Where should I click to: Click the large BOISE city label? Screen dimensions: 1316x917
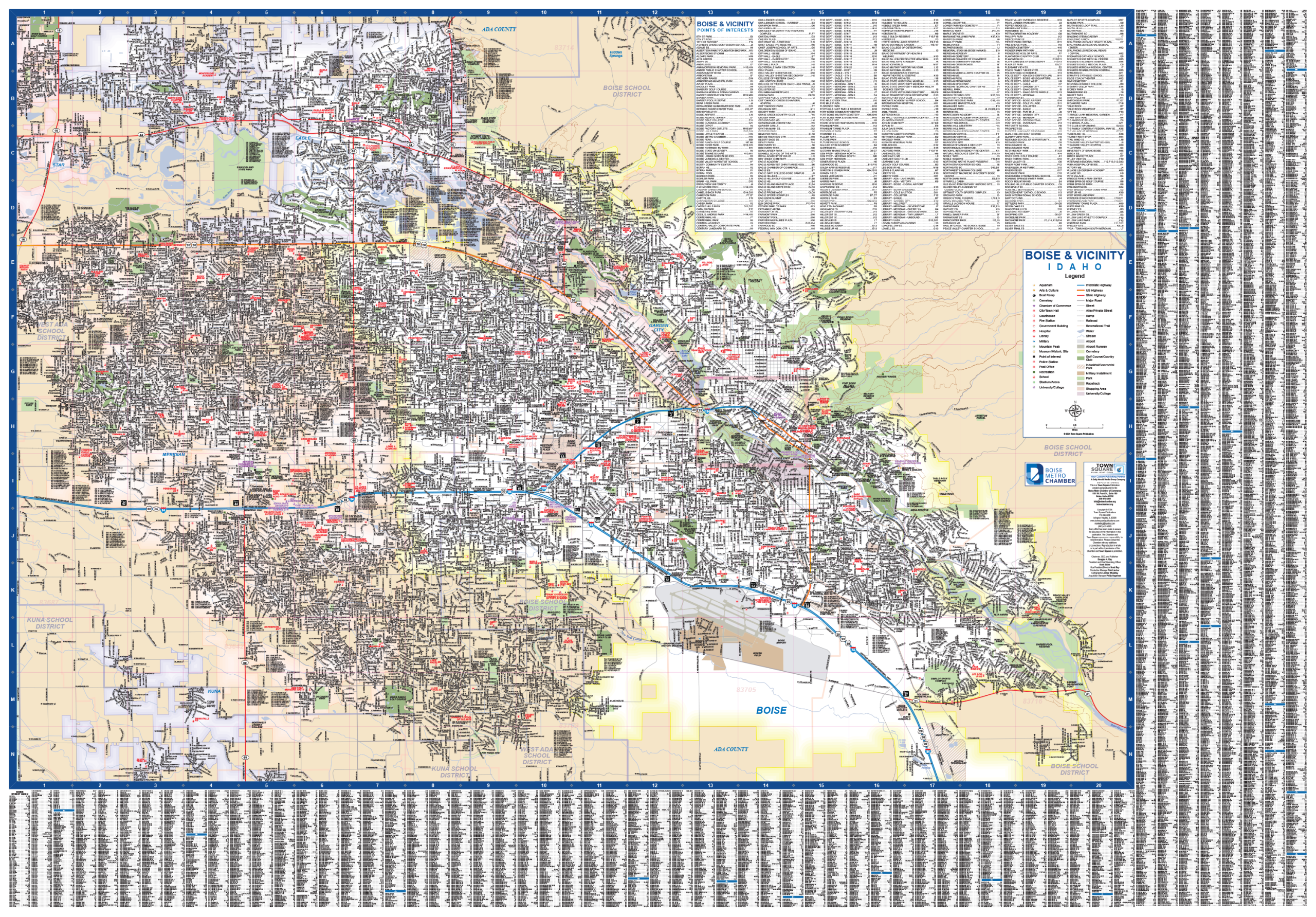click(771, 710)
